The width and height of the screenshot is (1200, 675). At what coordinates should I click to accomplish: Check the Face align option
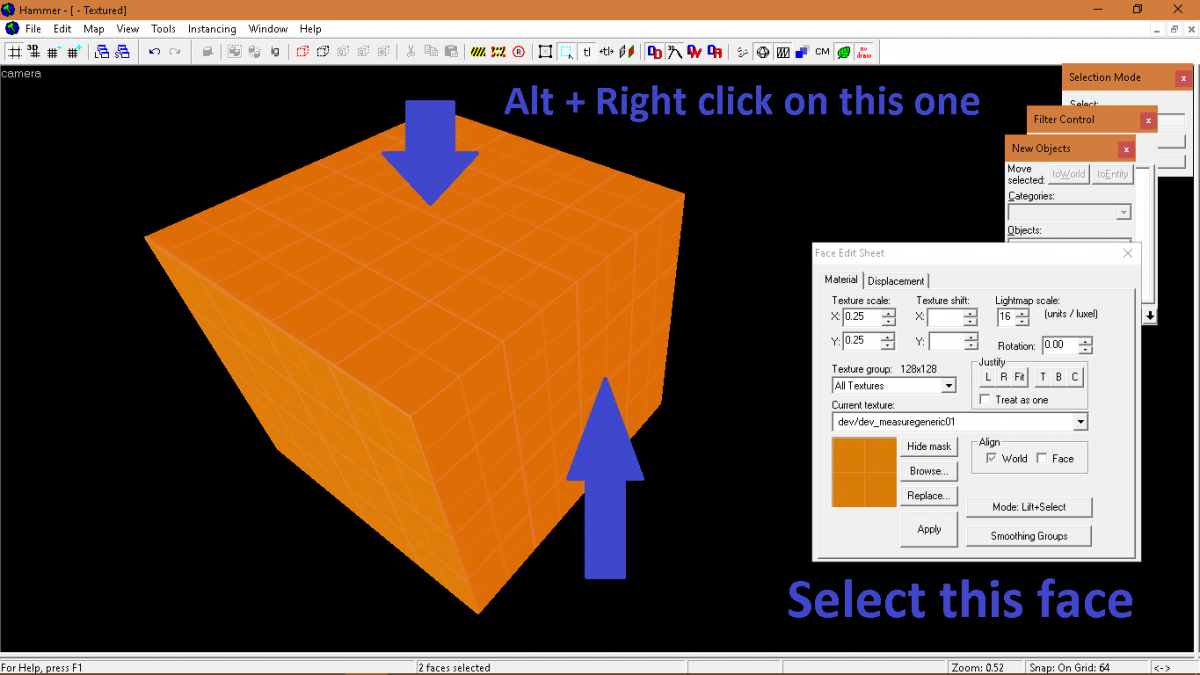click(1044, 458)
